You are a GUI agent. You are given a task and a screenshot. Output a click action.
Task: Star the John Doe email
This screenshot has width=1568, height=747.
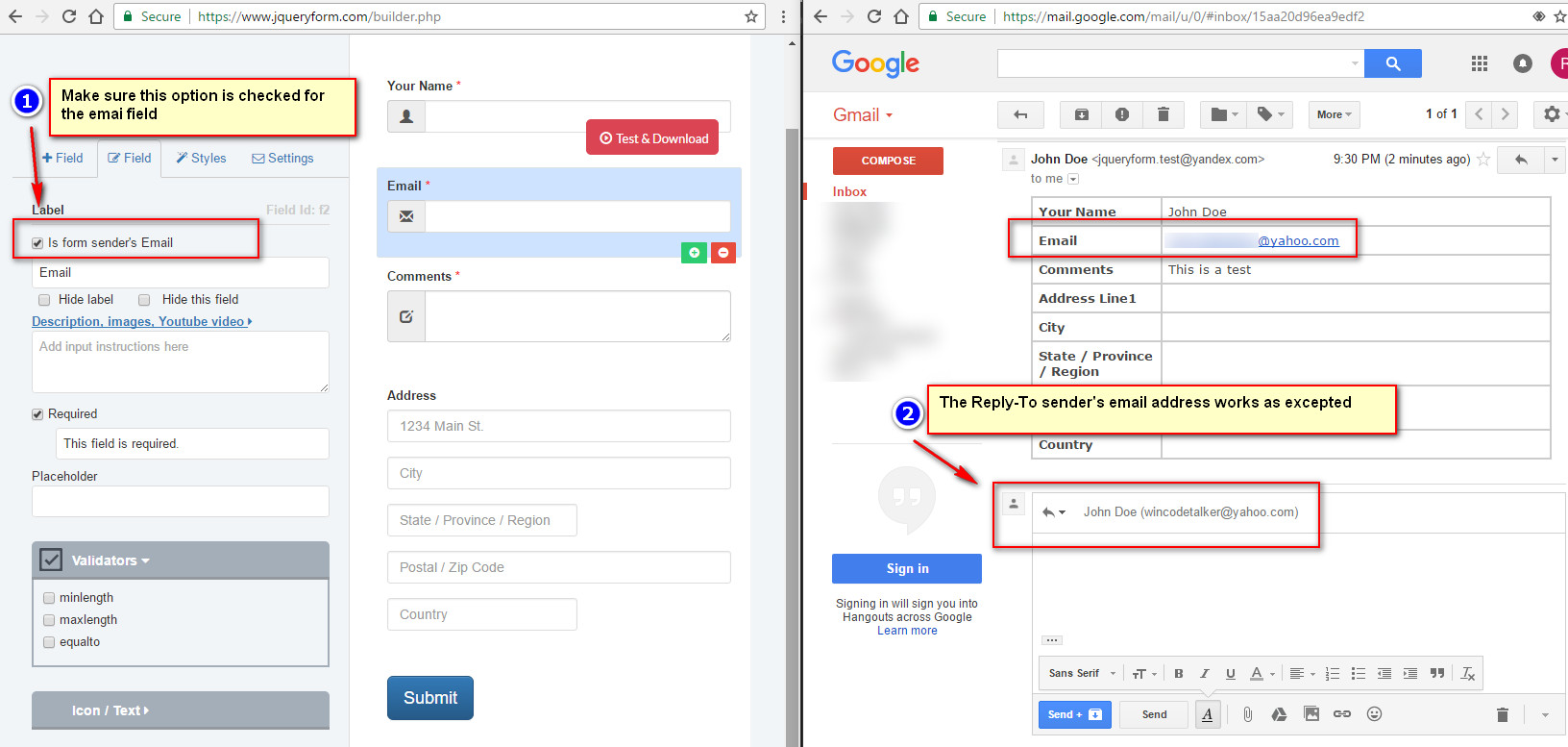[x=1483, y=160]
